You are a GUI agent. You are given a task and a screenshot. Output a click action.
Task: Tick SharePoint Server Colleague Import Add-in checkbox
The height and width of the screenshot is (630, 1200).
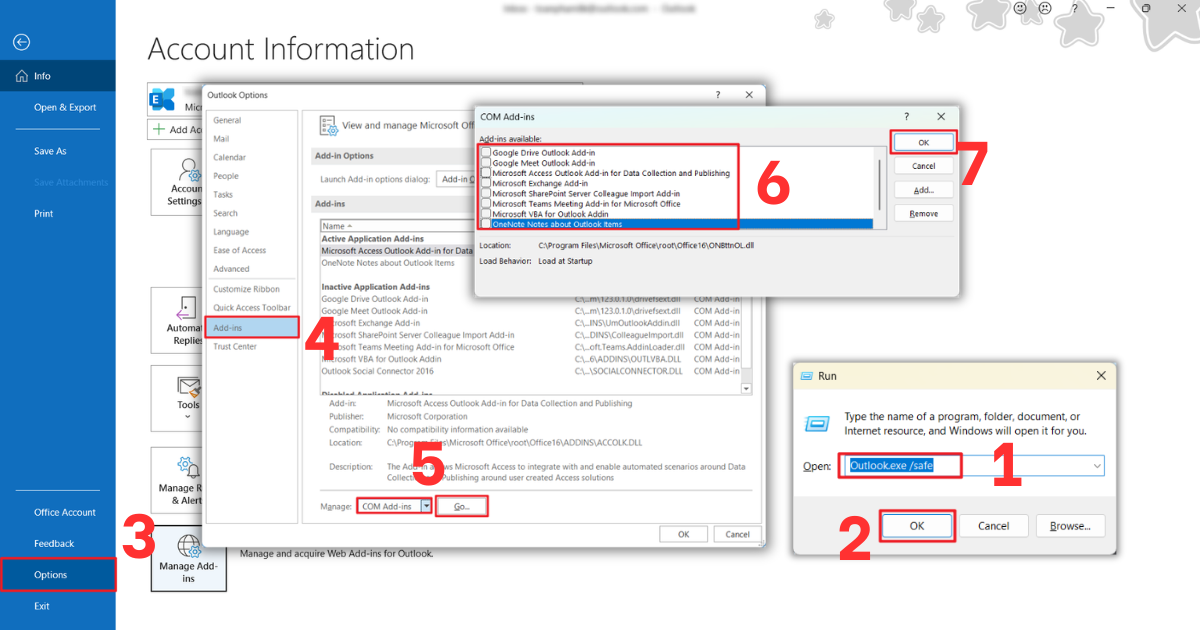pyautogui.click(x=486, y=193)
